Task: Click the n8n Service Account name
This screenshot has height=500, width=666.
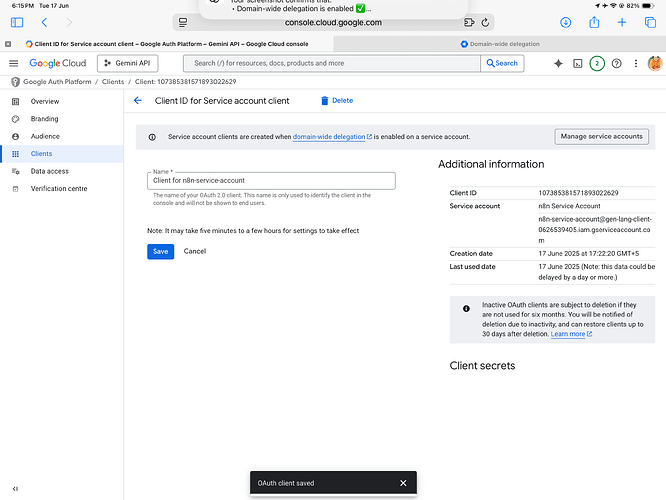Action: tap(569, 206)
